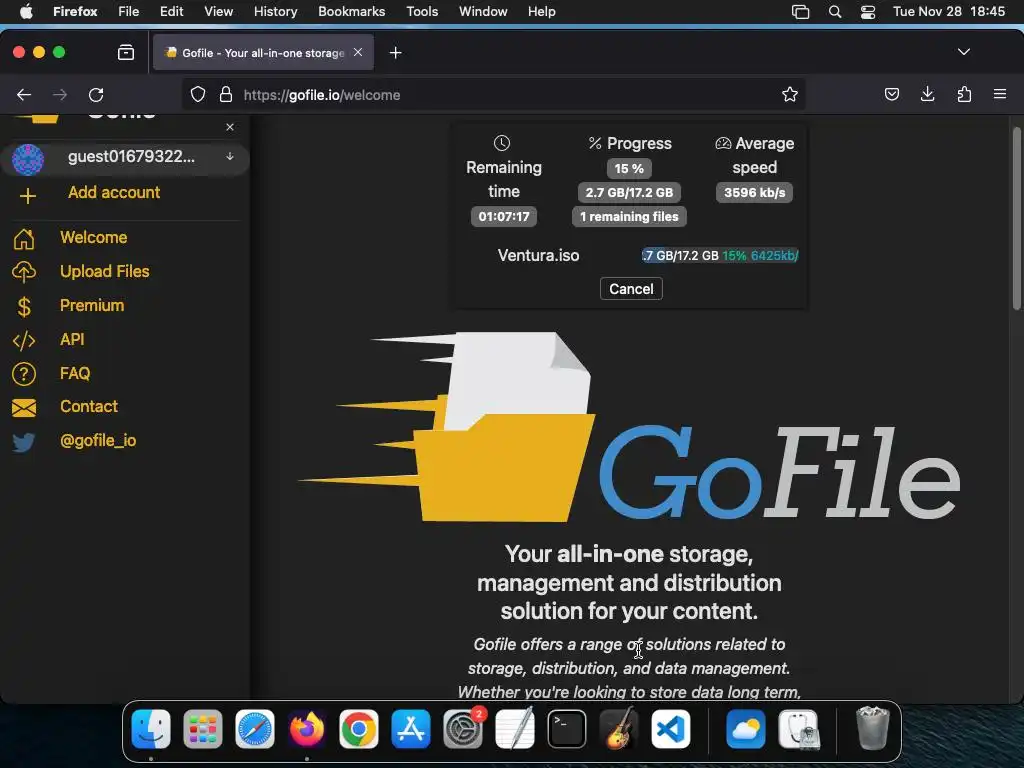Open the Upload Files link
This screenshot has height=768, width=1024.
click(104, 272)
